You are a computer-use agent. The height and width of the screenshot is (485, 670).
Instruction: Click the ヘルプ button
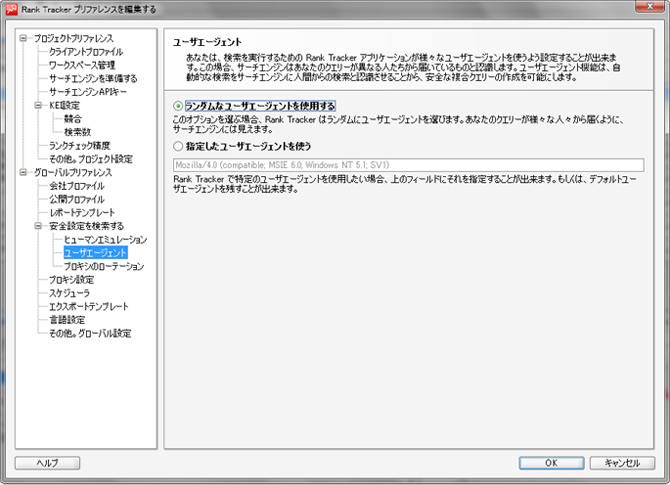[x=47, y=463]
